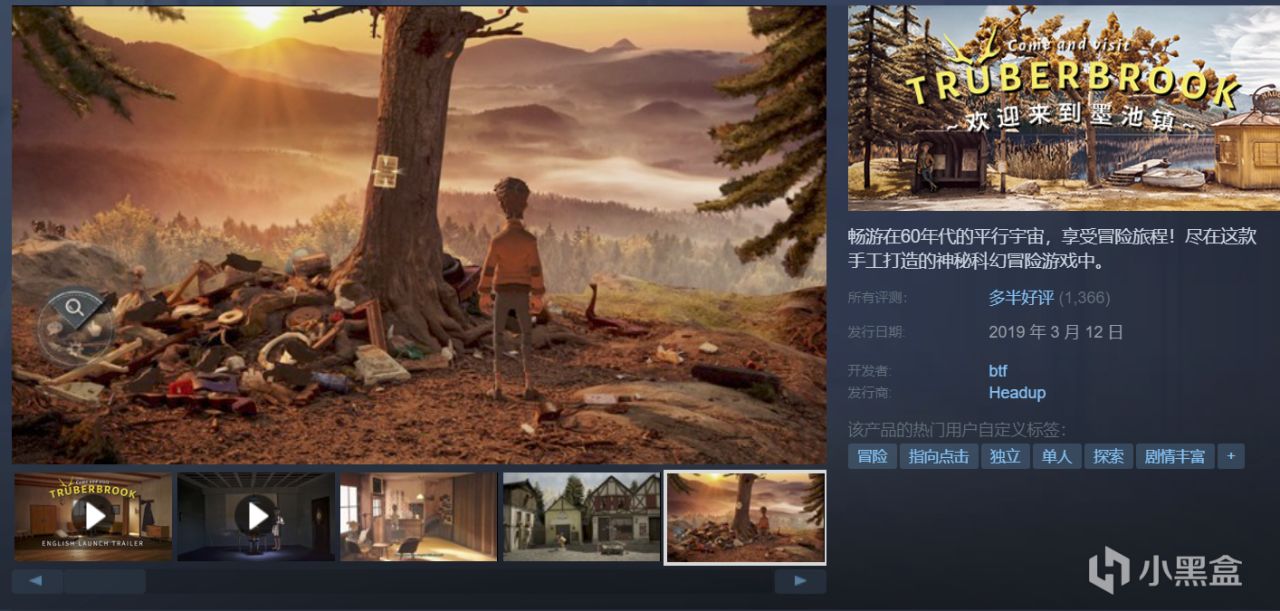Open the large sunset screenshot

click(x=419, y=234)
